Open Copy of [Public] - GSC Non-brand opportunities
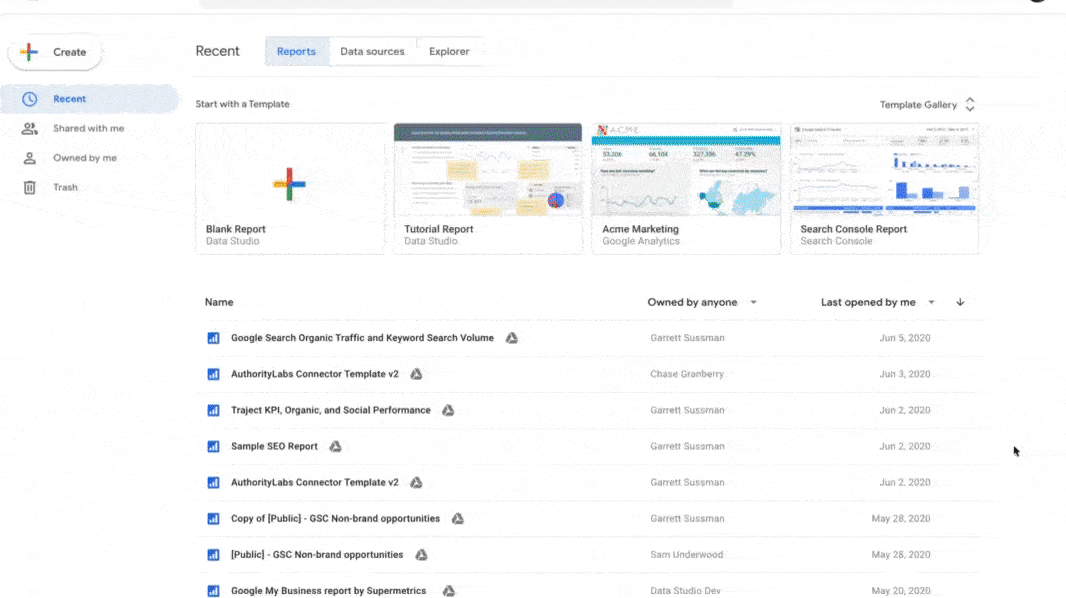The image size is (1066, 598). pos(335,518)
